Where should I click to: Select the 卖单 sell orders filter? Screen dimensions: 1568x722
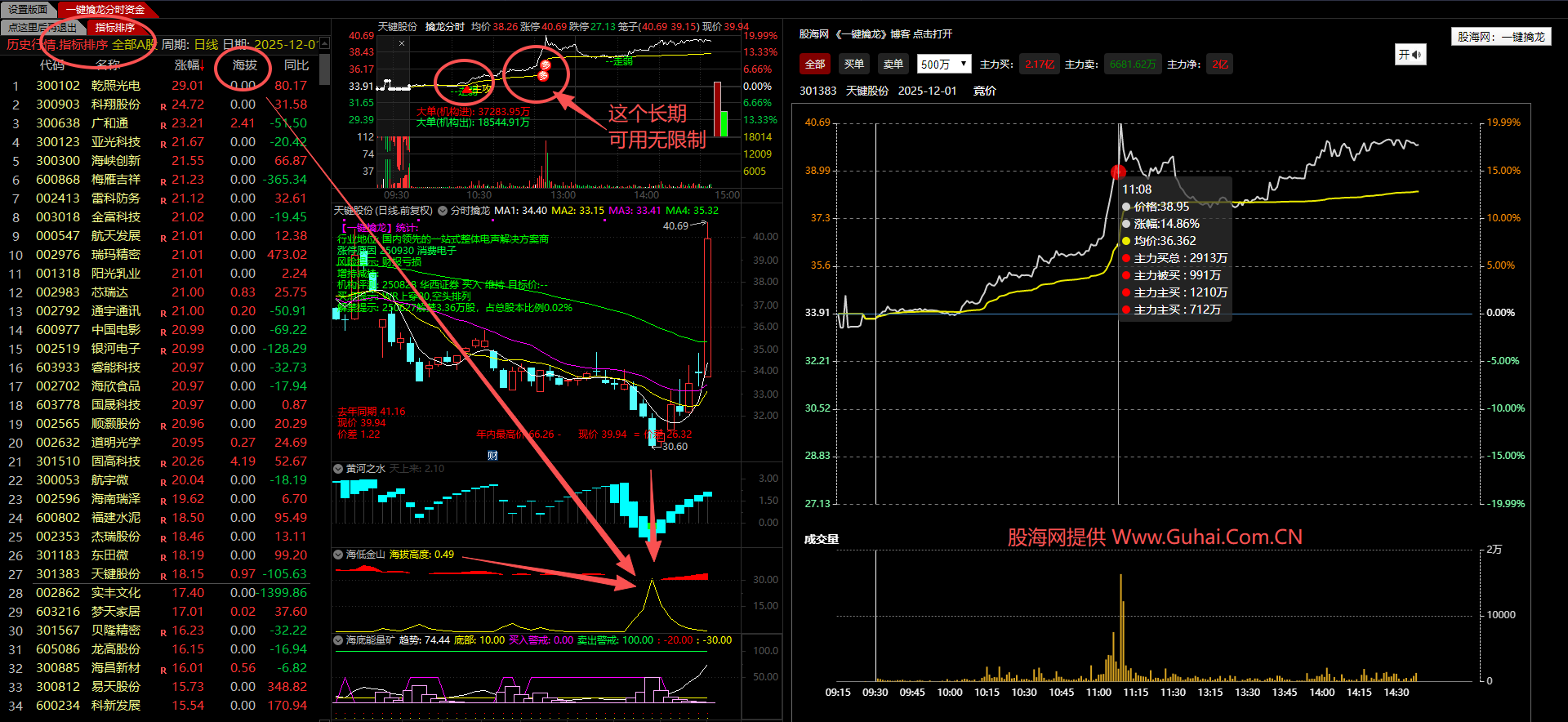893,65
